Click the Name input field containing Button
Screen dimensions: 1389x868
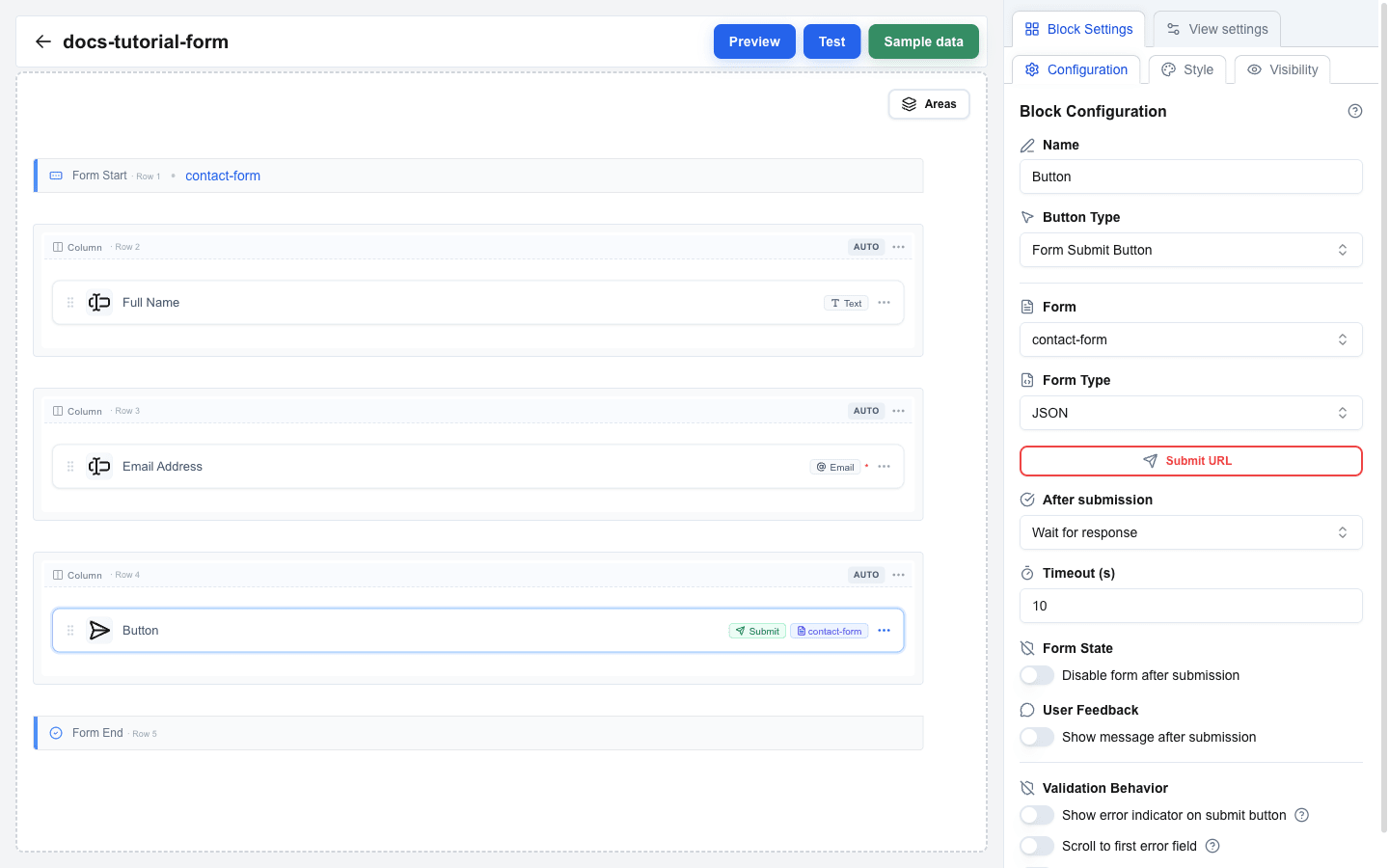tap(1190, 176)
